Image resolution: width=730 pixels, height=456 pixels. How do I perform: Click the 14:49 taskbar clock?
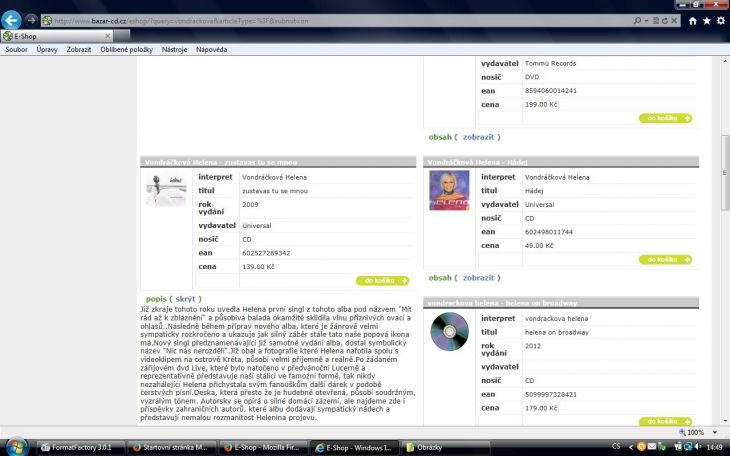[714, 447]
